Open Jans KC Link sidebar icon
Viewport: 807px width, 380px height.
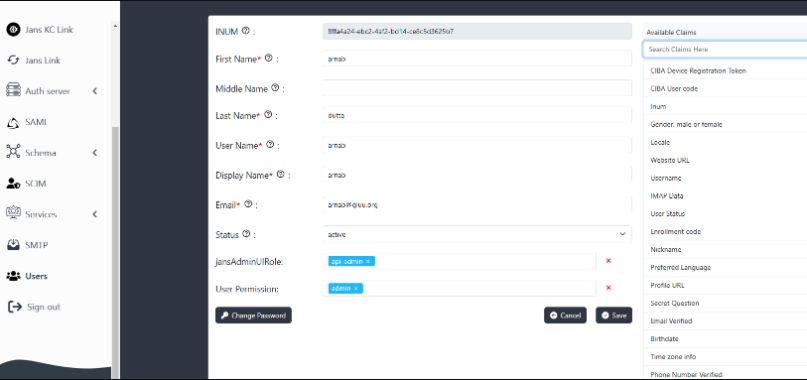click(x=13, y=29)
